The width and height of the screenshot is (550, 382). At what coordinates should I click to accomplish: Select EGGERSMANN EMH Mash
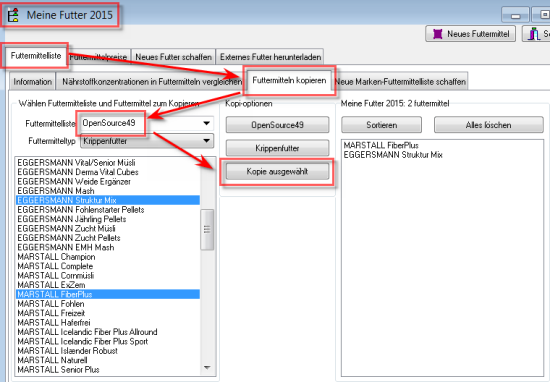(x=108, y=247)
